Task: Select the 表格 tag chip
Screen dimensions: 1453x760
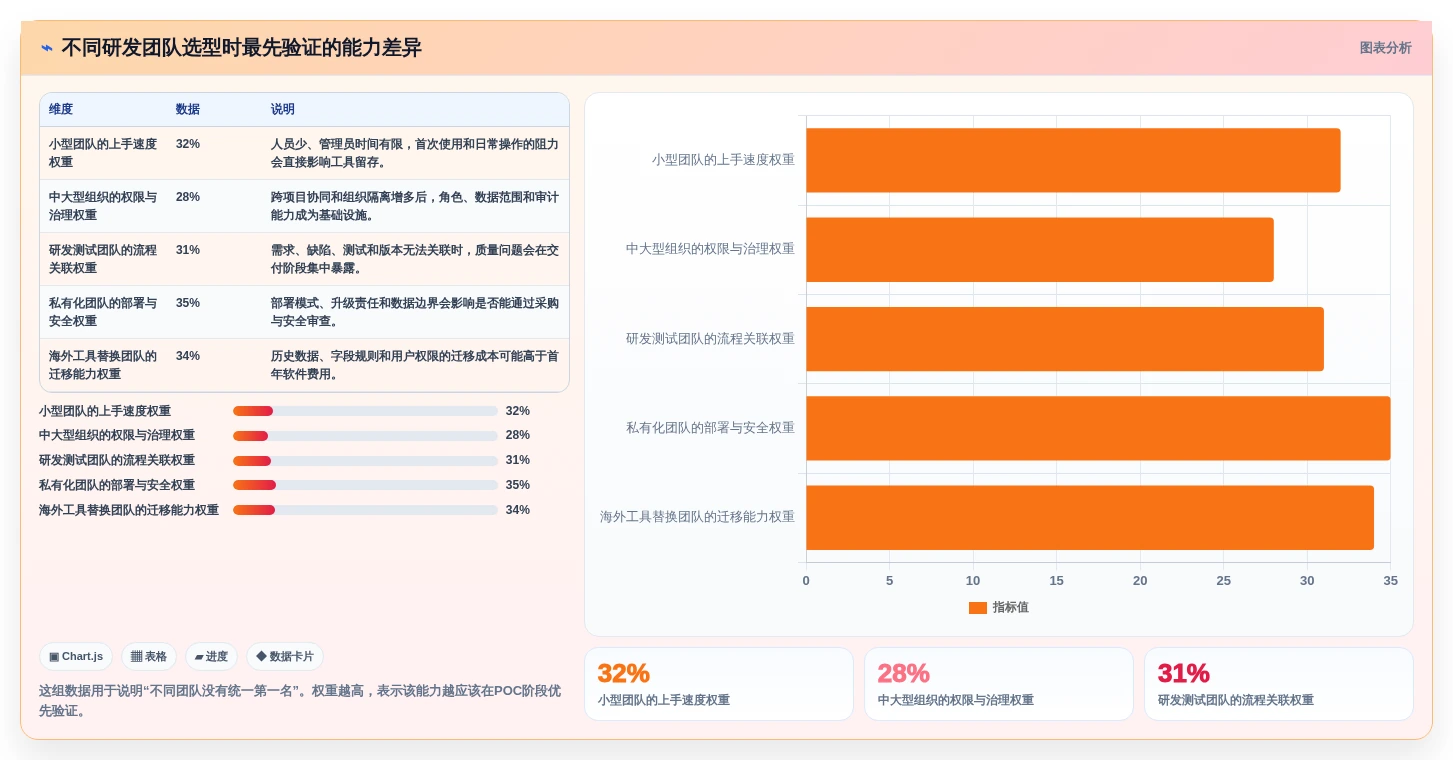Action: tap(149, 656)
